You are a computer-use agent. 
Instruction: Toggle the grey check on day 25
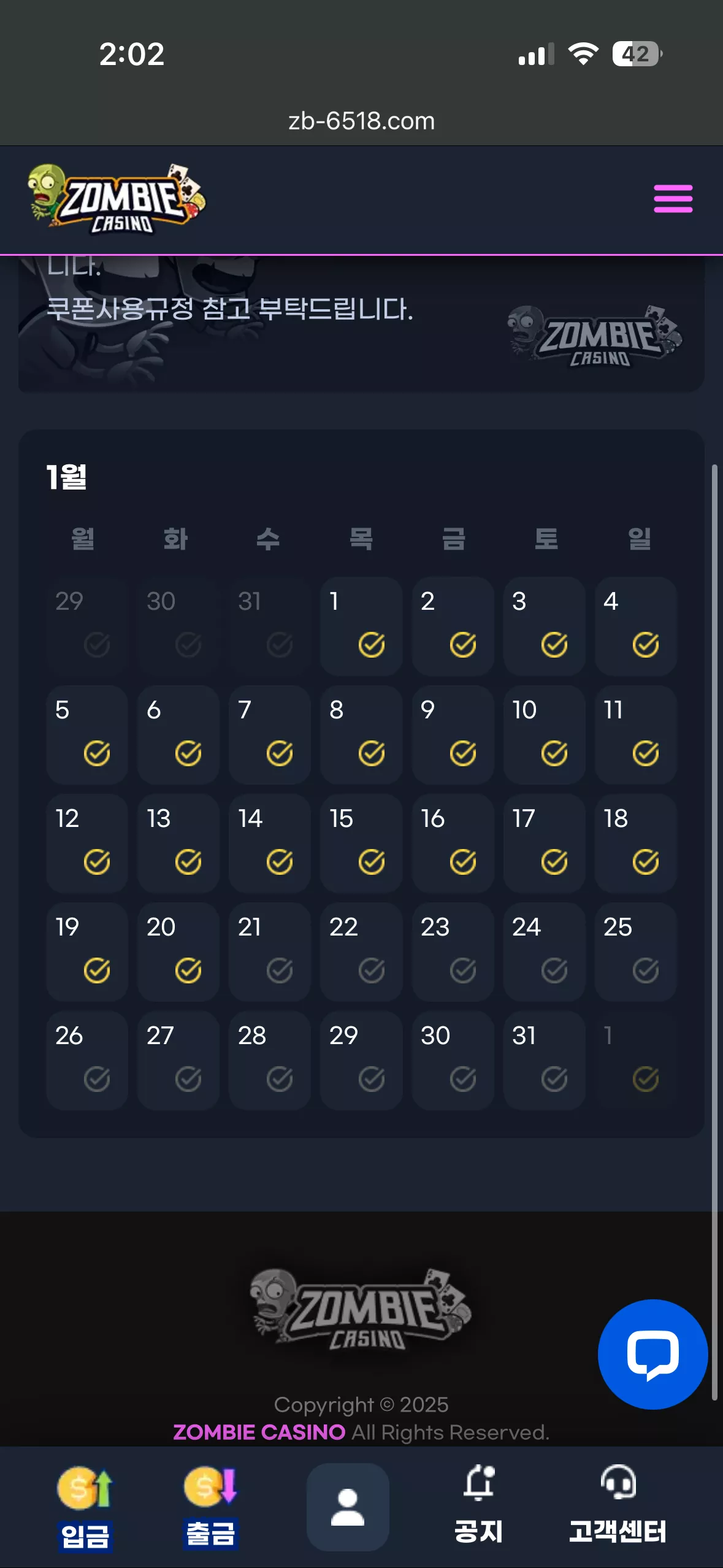(x=646, y=970)
